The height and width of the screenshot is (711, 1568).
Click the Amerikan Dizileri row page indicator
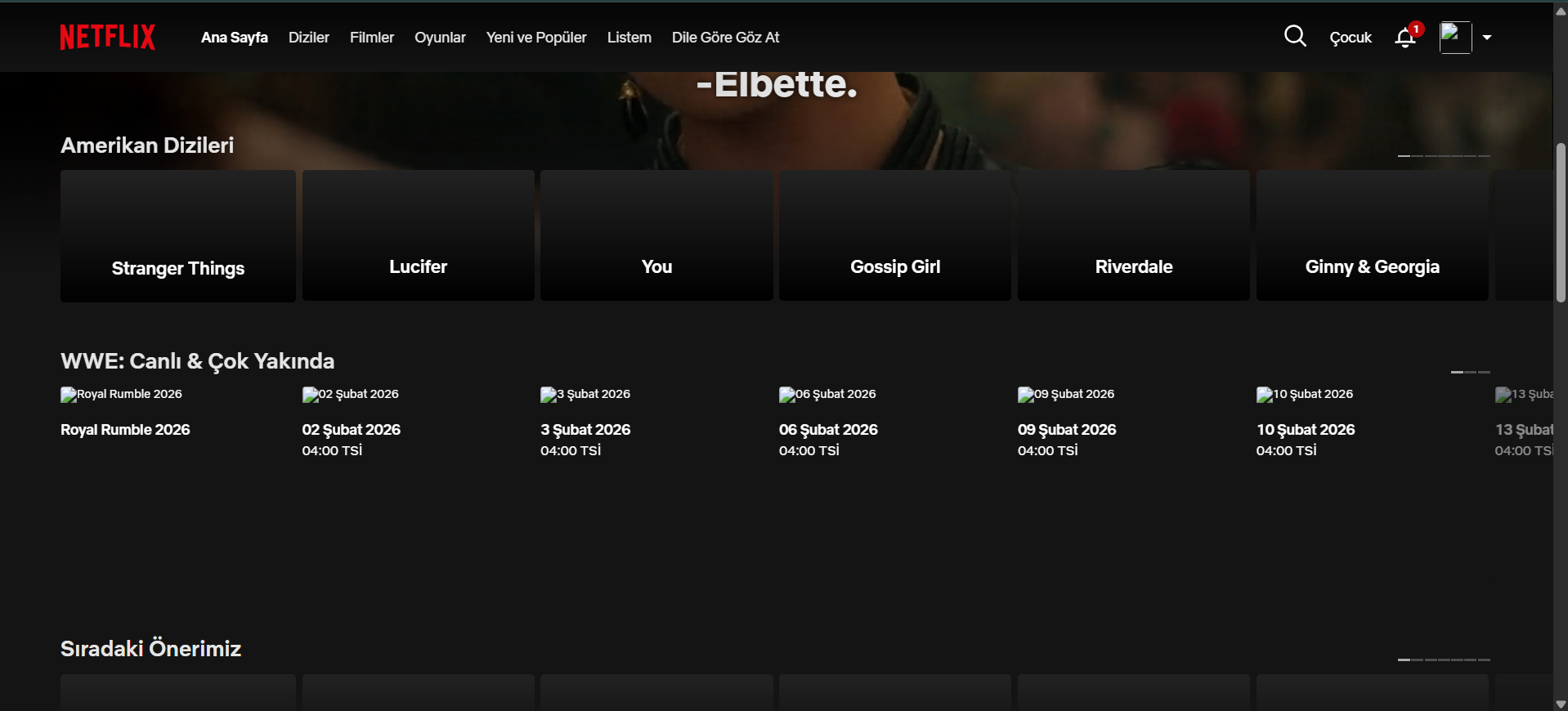click(1444, 155)
